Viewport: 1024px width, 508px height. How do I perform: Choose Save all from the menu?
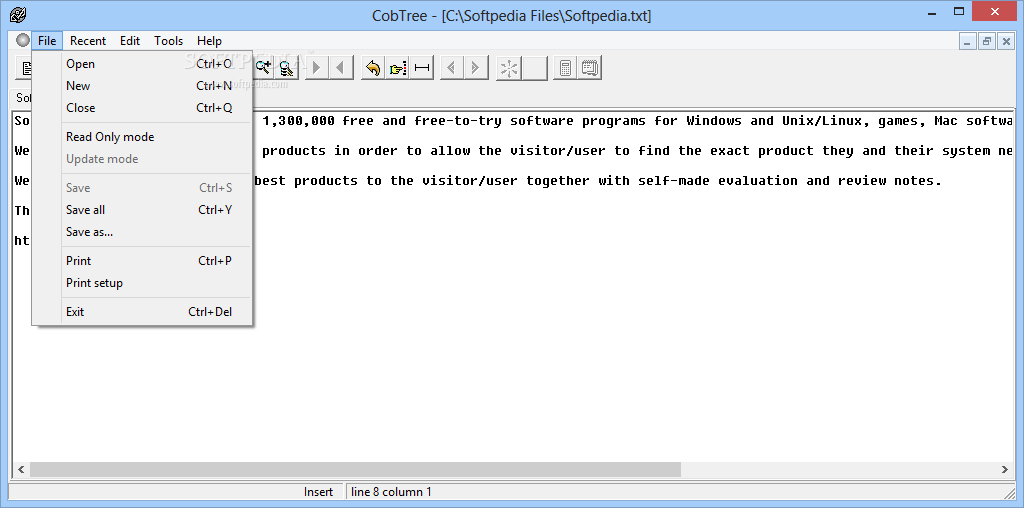[x=142, y=210]
